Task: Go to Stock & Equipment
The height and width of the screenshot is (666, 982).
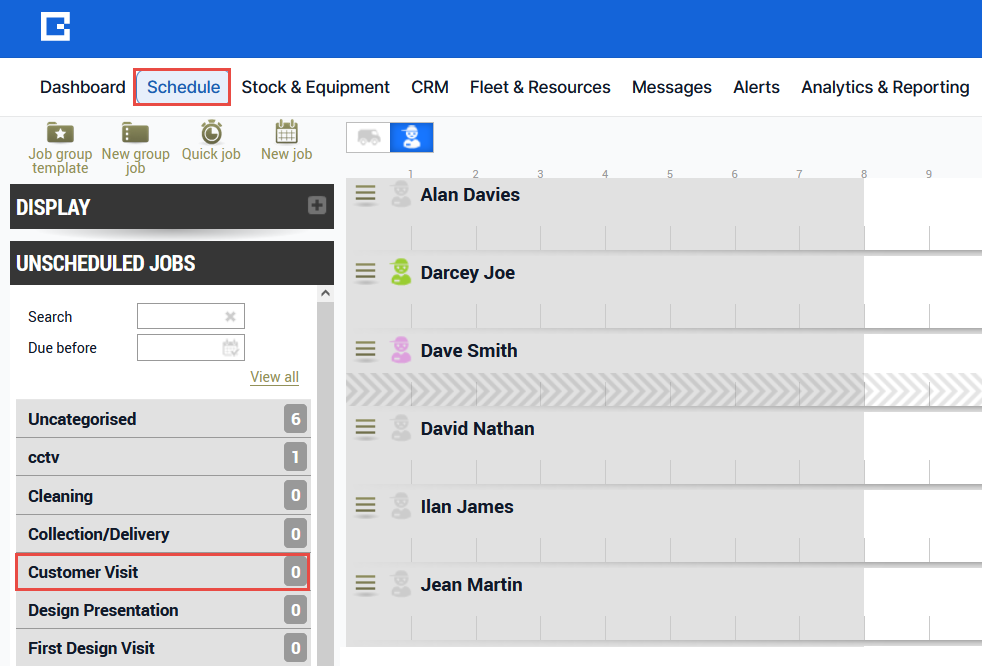Action: (x=316, y=87)
